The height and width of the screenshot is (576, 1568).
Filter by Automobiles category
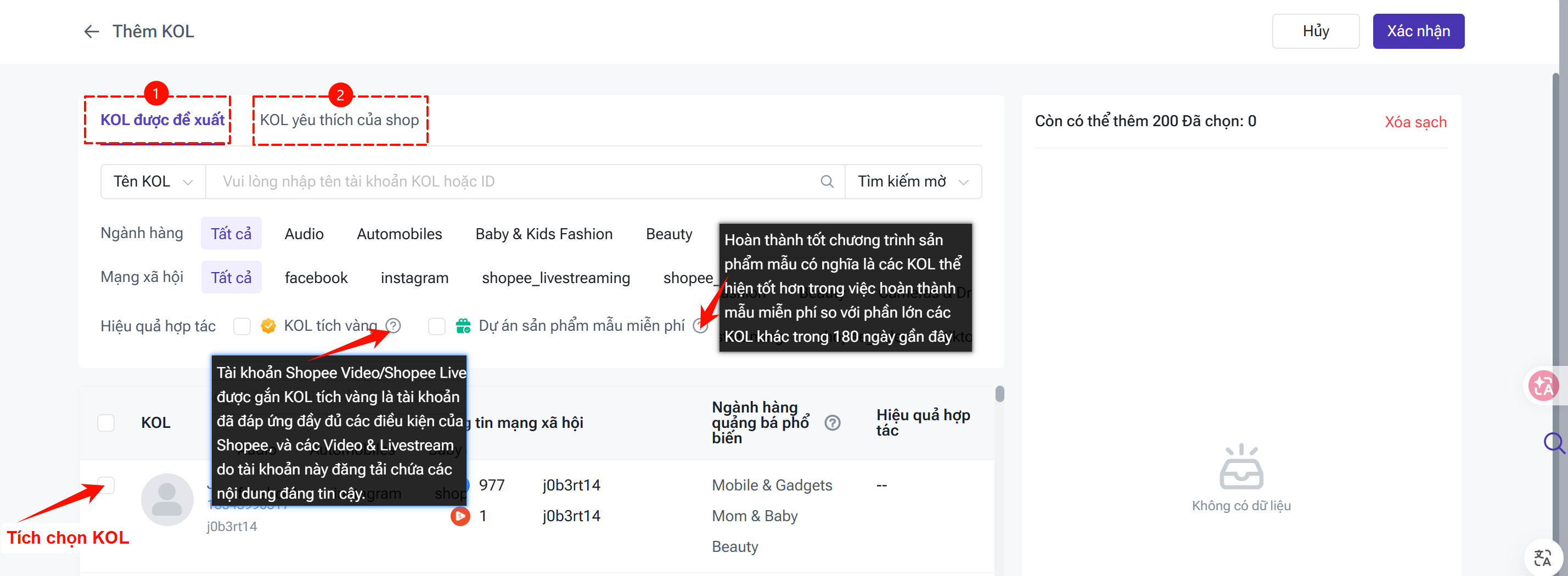(400, 234)
